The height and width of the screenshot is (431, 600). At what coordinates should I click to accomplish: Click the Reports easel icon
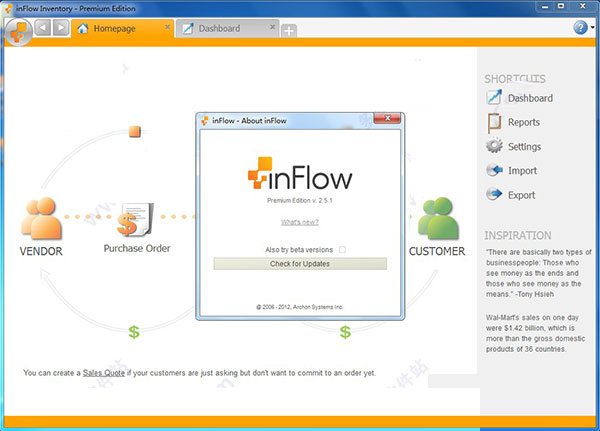[x=494, y=123]
